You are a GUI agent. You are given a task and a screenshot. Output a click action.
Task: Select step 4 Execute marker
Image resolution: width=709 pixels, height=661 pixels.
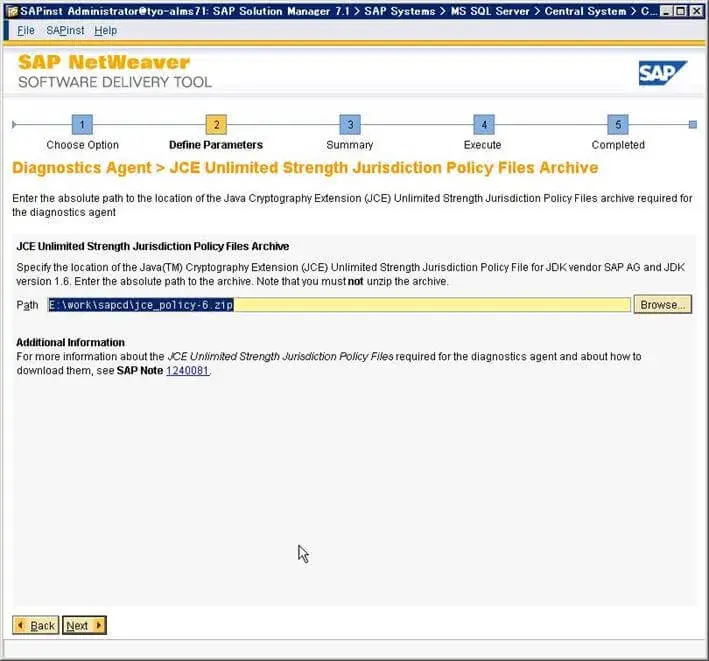484,124
